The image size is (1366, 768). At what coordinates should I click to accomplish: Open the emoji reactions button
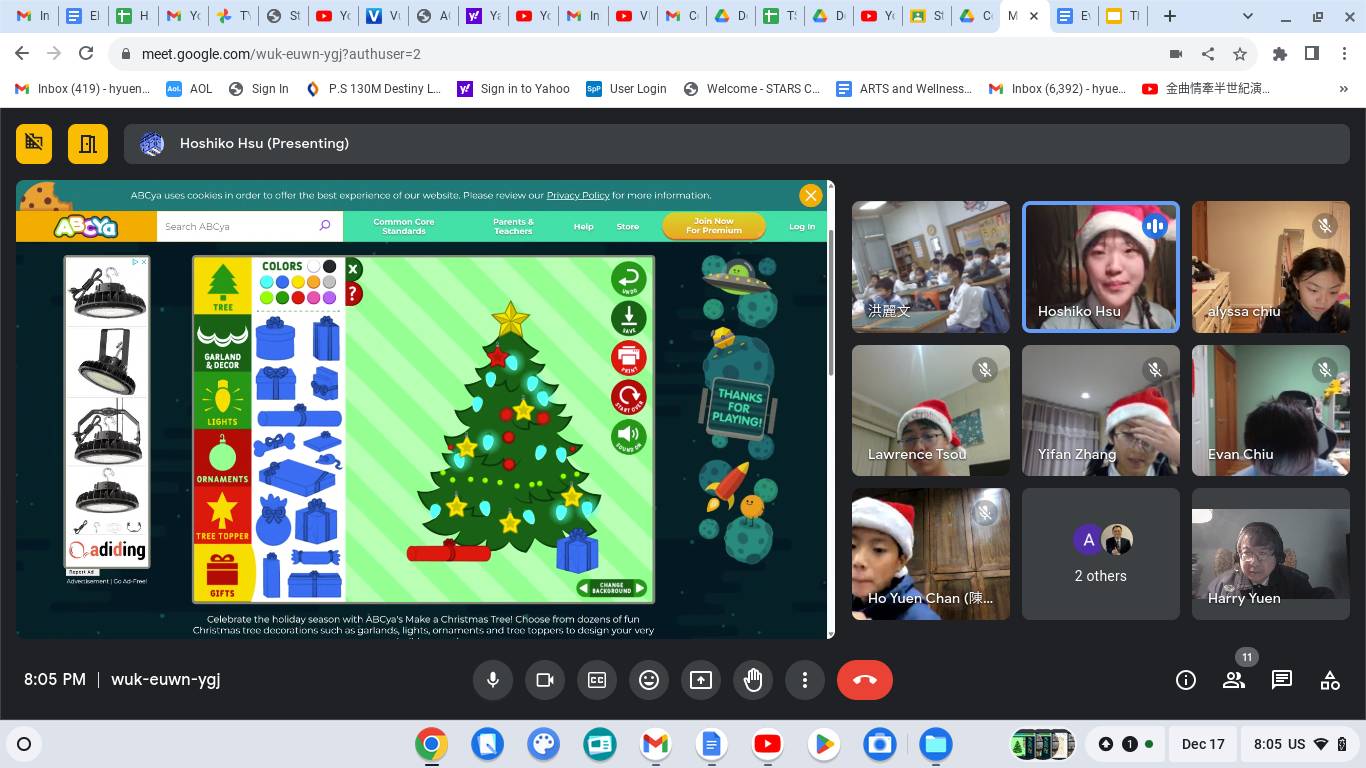pos(649,680)
